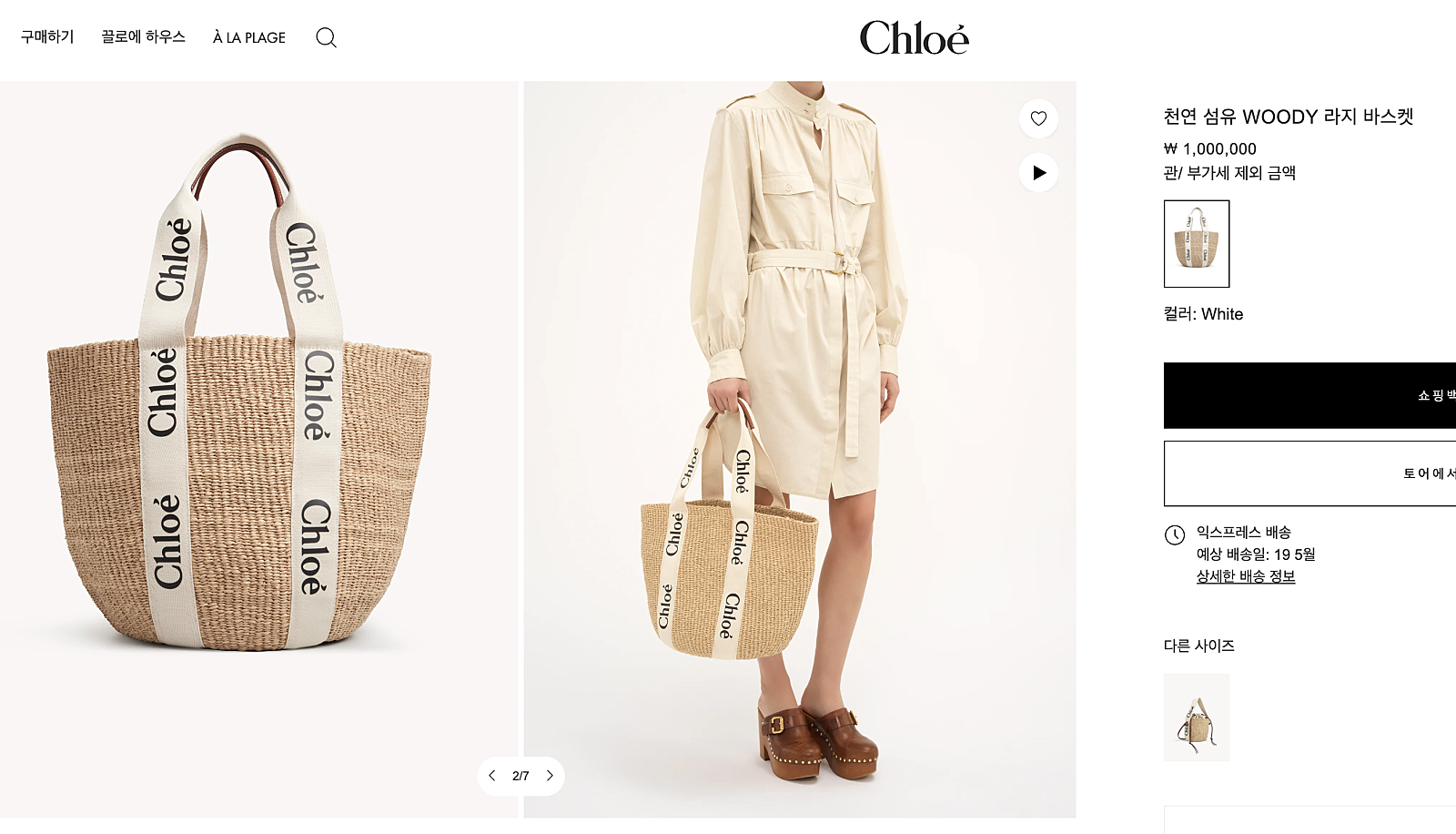Click the express delivery clock icon
Image resolution: width=1456 pixels, height=834 pixels.
pos(1175,535)
